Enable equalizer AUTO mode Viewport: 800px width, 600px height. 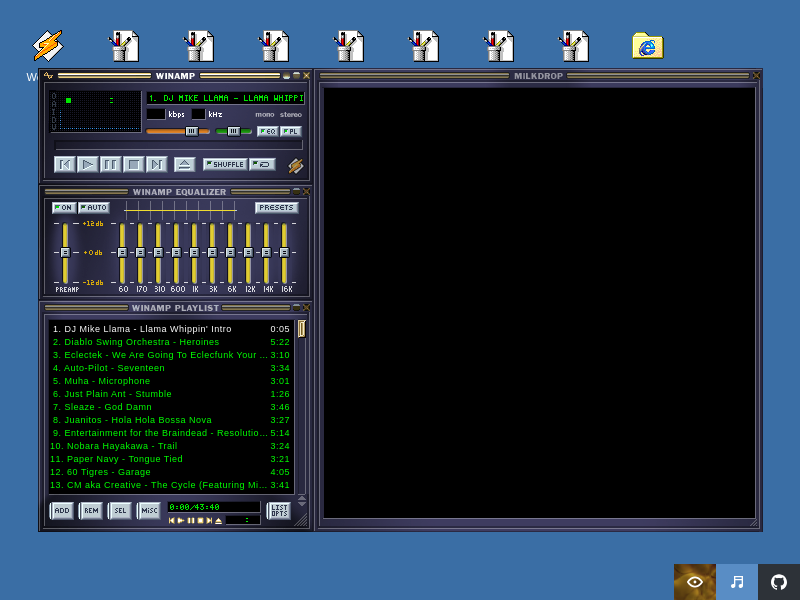[94, 208]
